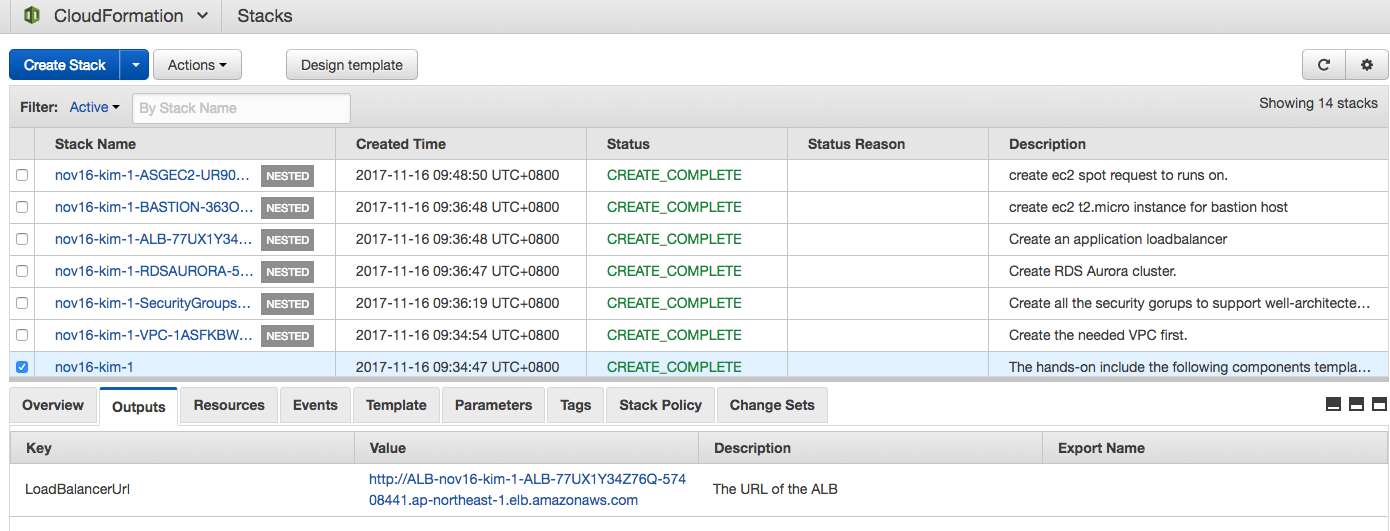Open the nov16-kim-1-SecurityGroups stack link
The image size is (1390, 531).
pyautogui.click(x=153, y=303)
